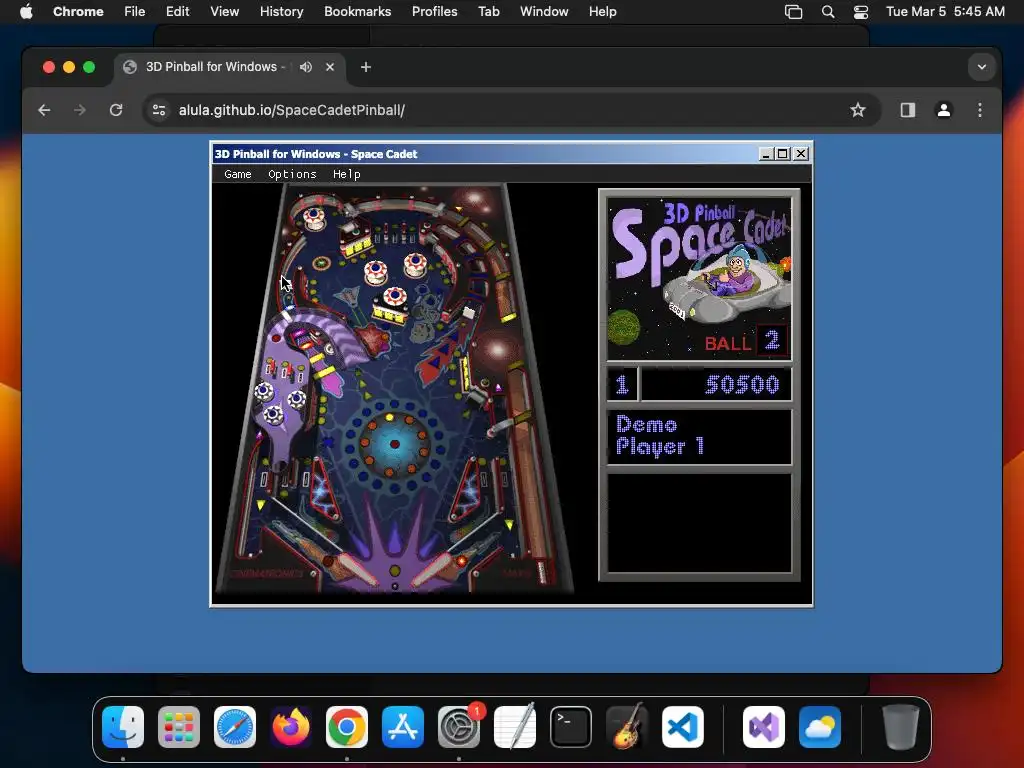Viewport: 1024px width, 768px height.
Task: Open the Options menu in pinball window
Action: (292, 174)
